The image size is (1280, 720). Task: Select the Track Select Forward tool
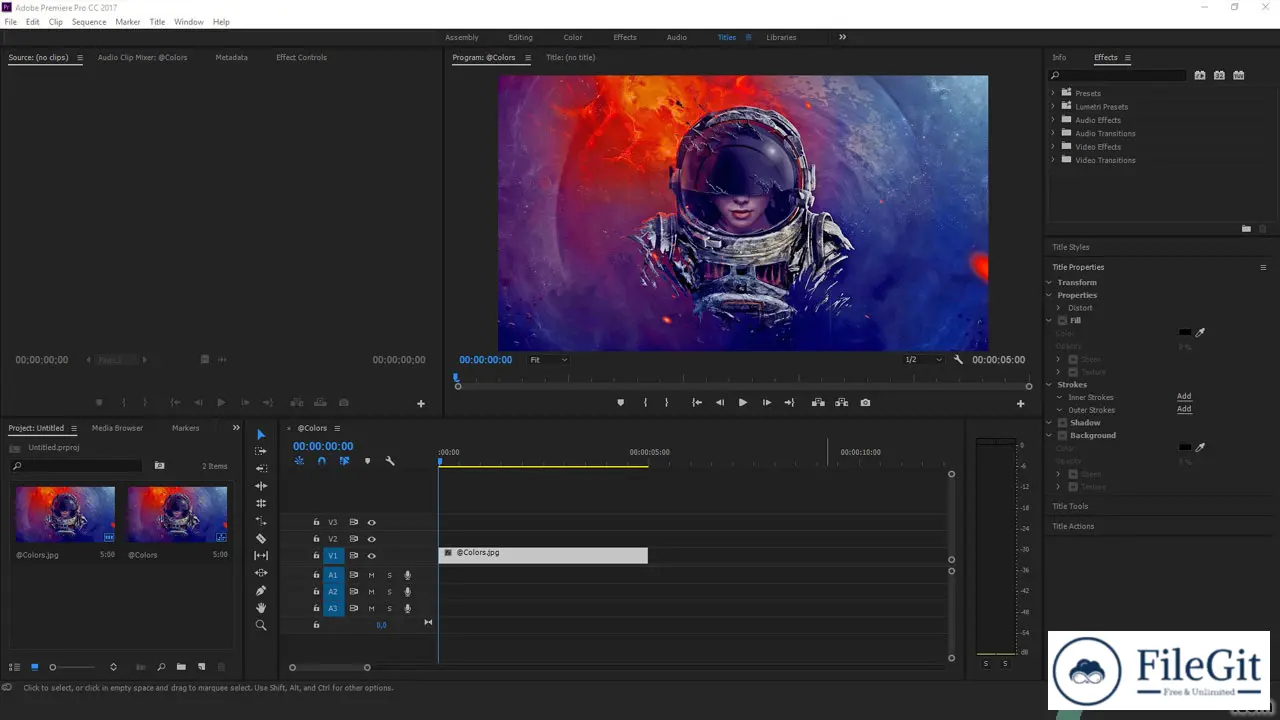tap(261, 451)
